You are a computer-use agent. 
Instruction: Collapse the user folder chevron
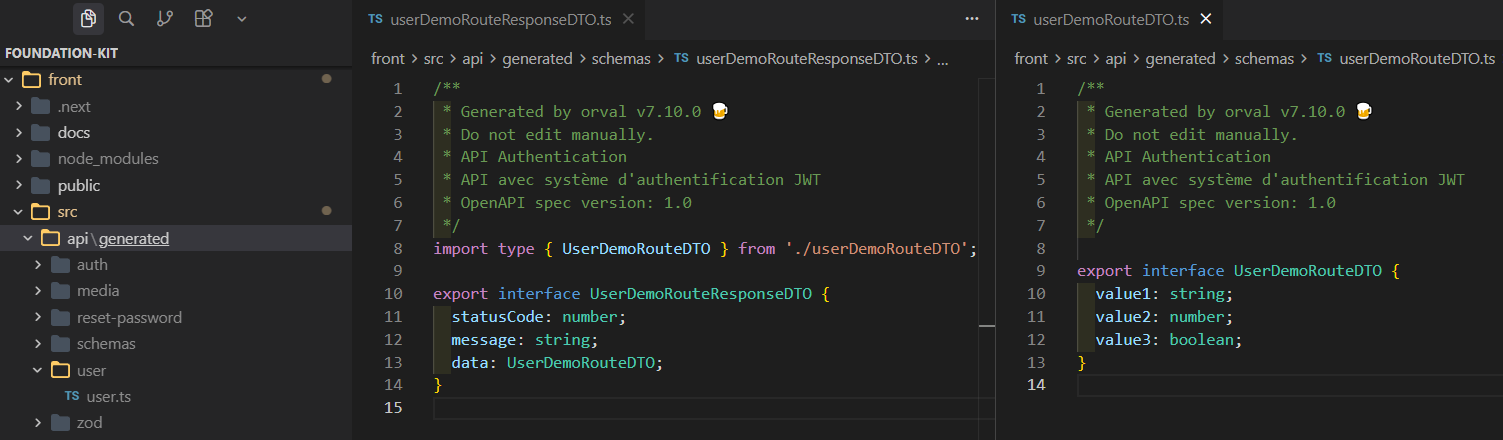pyautogui.click(x=38, y=370)
